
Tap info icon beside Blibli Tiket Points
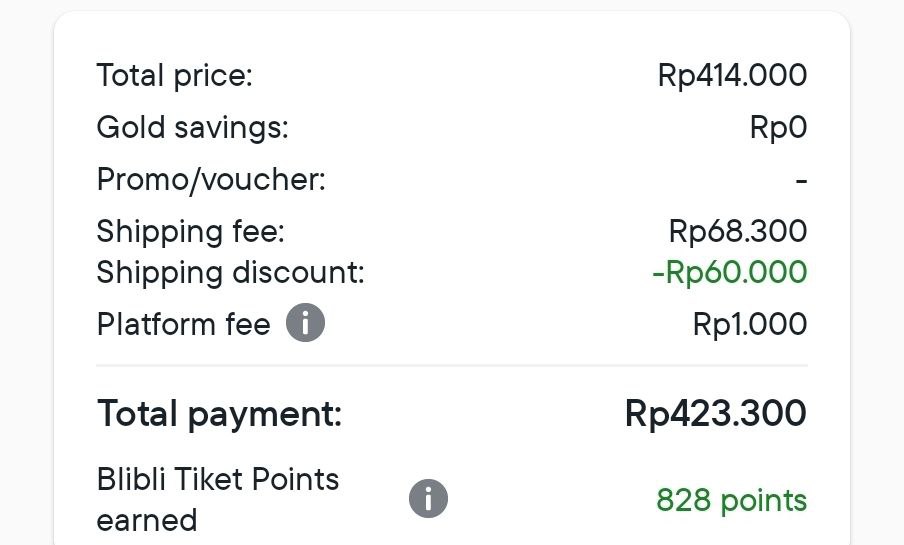click(x=428, y=498)
